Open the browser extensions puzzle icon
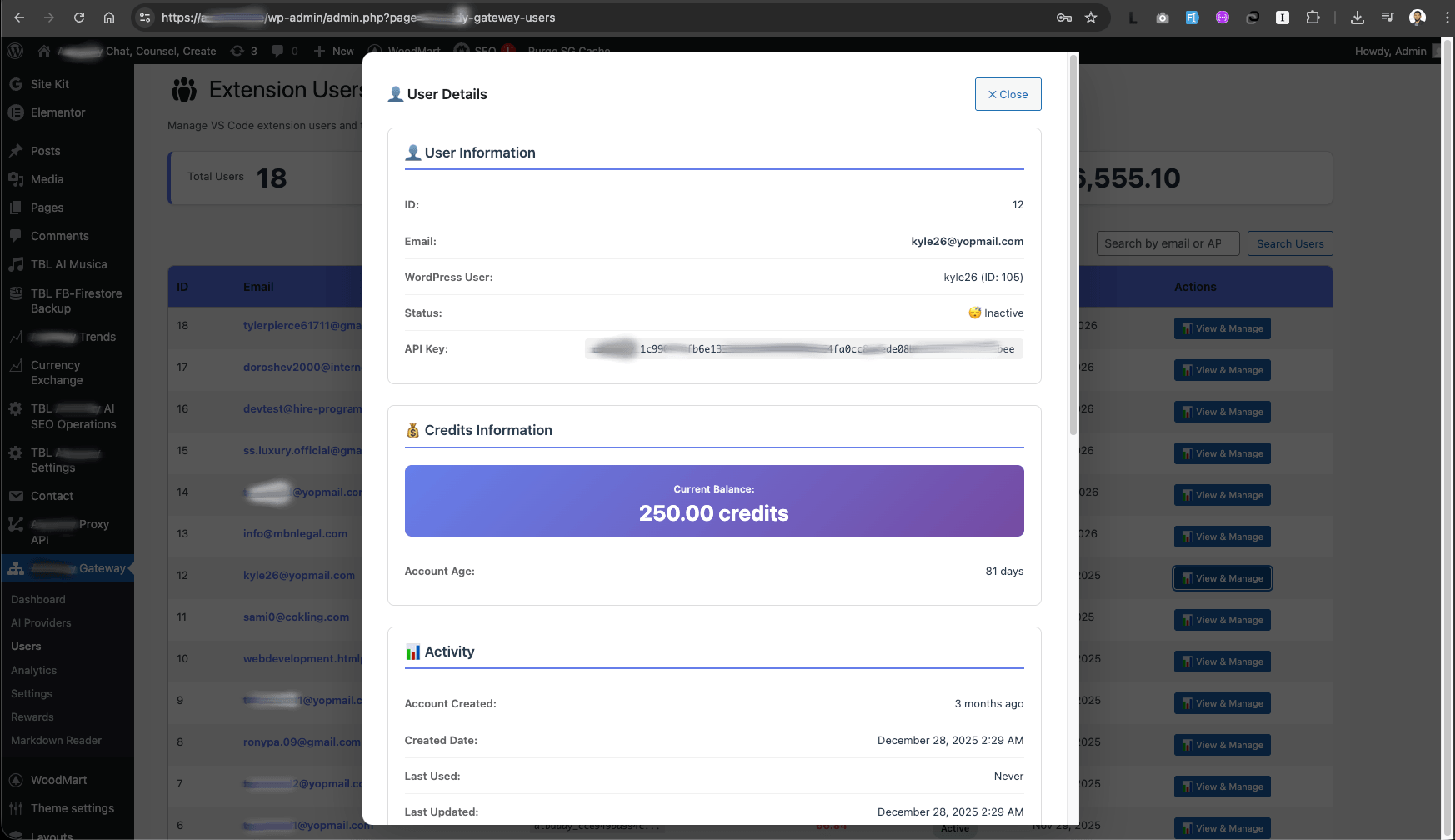 (1312, 17)
